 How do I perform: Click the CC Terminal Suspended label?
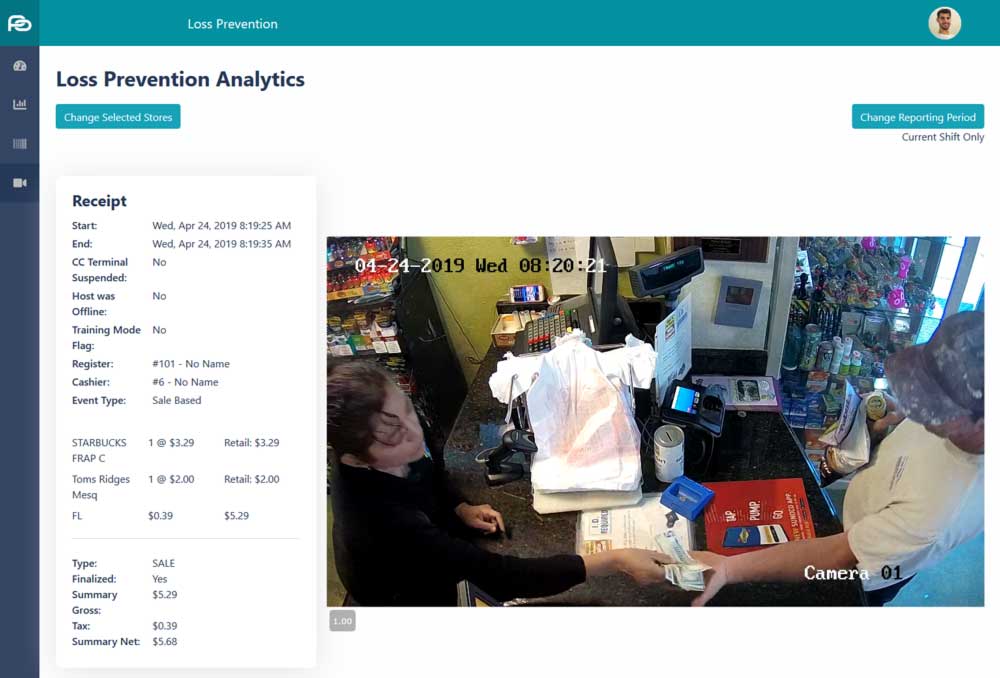pos(99,270)
